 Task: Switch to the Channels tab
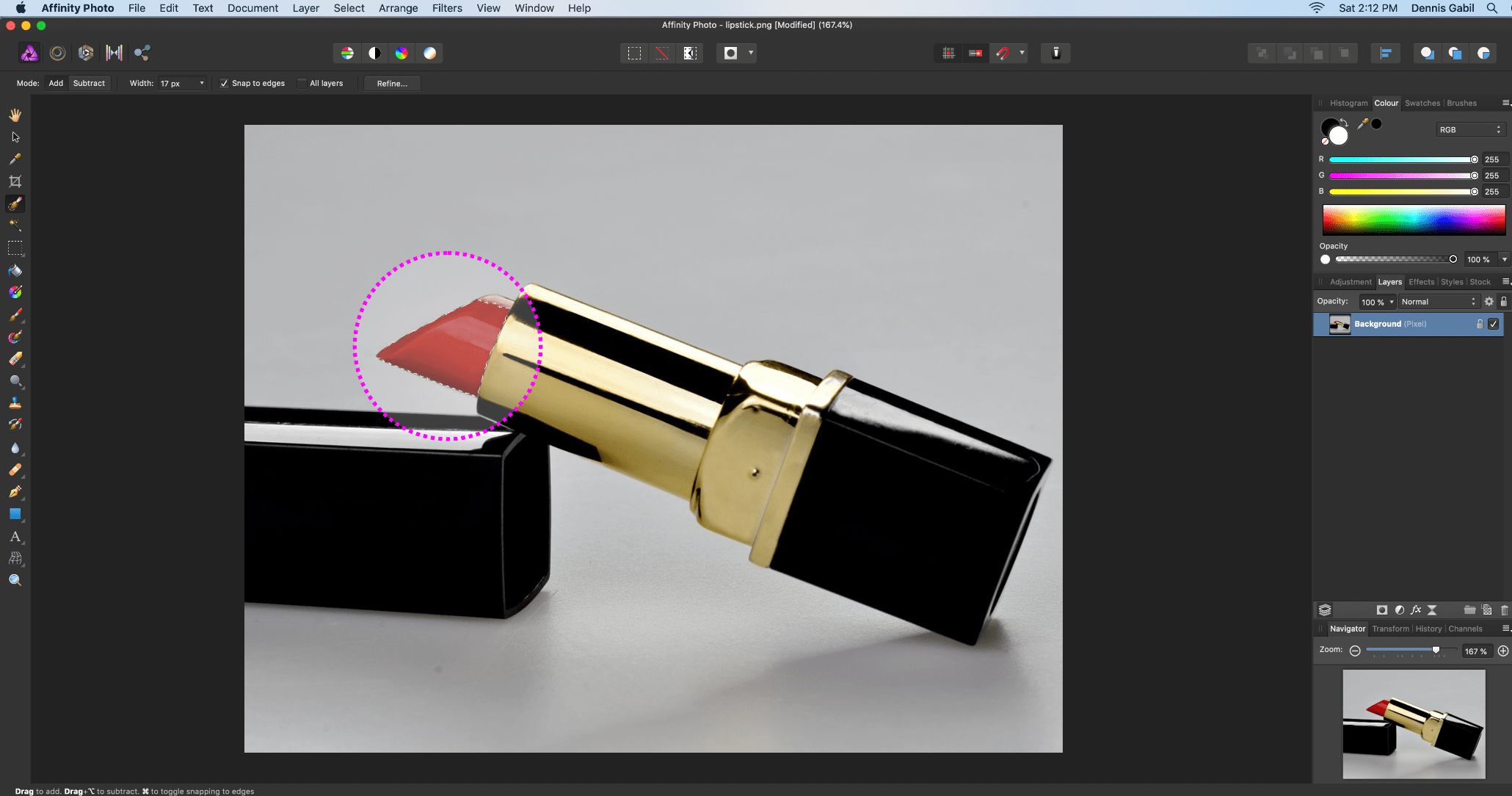coord(1465,629)
